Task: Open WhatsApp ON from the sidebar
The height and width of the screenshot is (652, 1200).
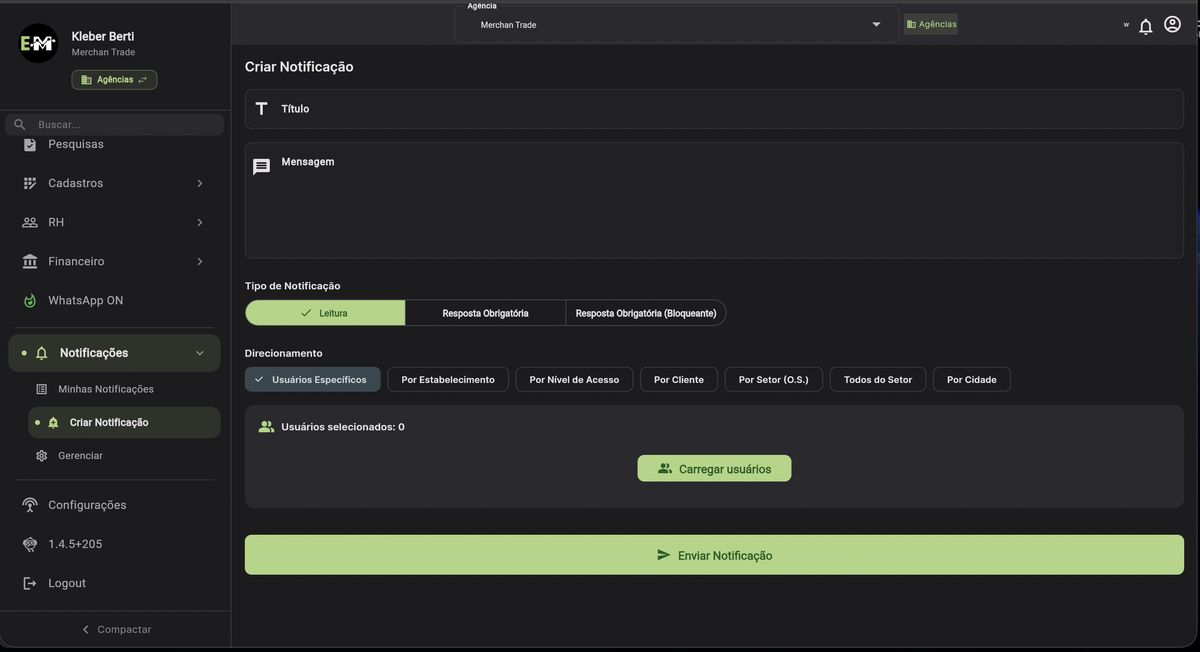Action: [85, 299]
